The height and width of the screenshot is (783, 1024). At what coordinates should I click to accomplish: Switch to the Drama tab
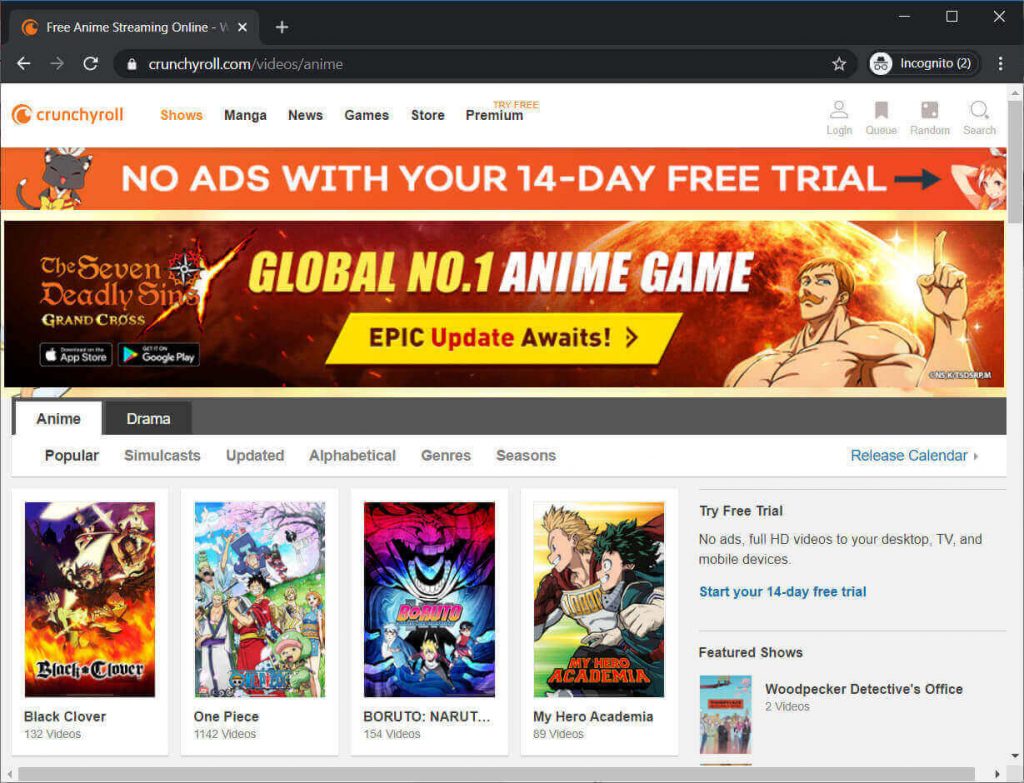(x=148, y=419)
